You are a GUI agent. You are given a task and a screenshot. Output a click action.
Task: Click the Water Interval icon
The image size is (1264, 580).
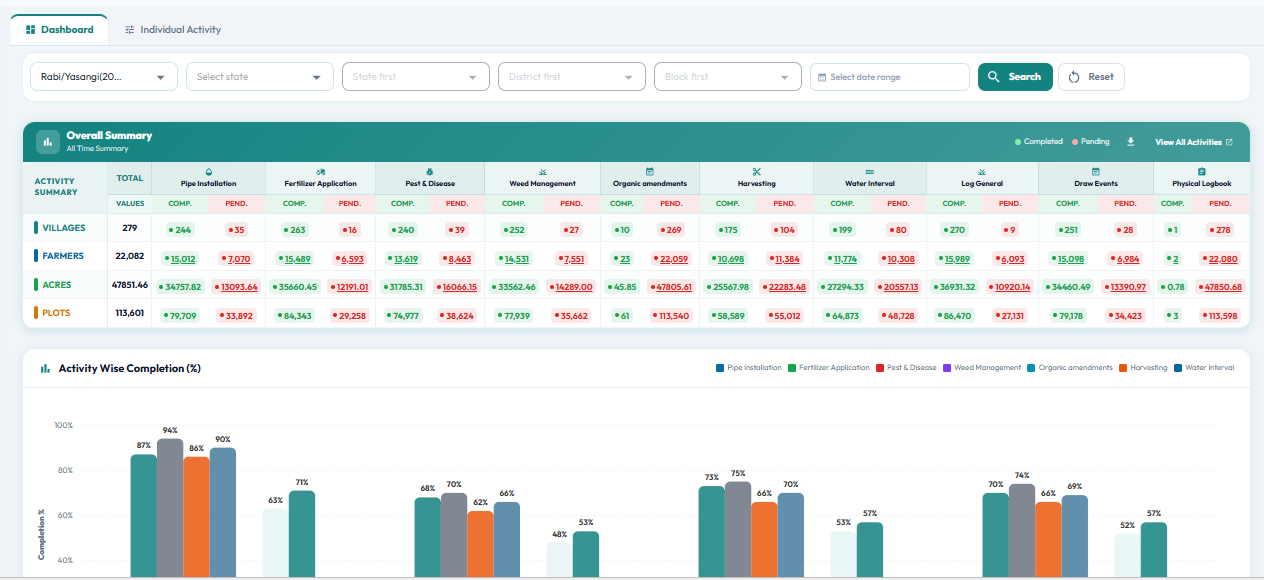[x=870, y=172]
